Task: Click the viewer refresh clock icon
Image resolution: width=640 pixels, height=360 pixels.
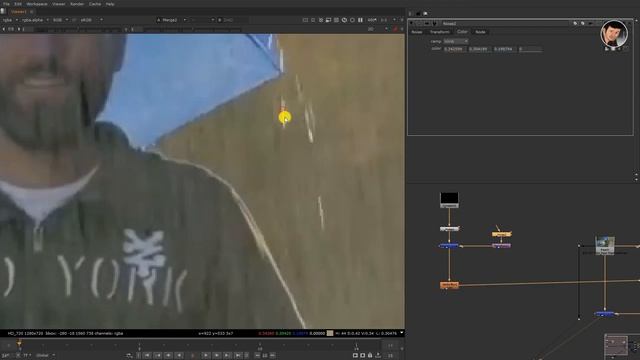Action: tap(344, 20)
